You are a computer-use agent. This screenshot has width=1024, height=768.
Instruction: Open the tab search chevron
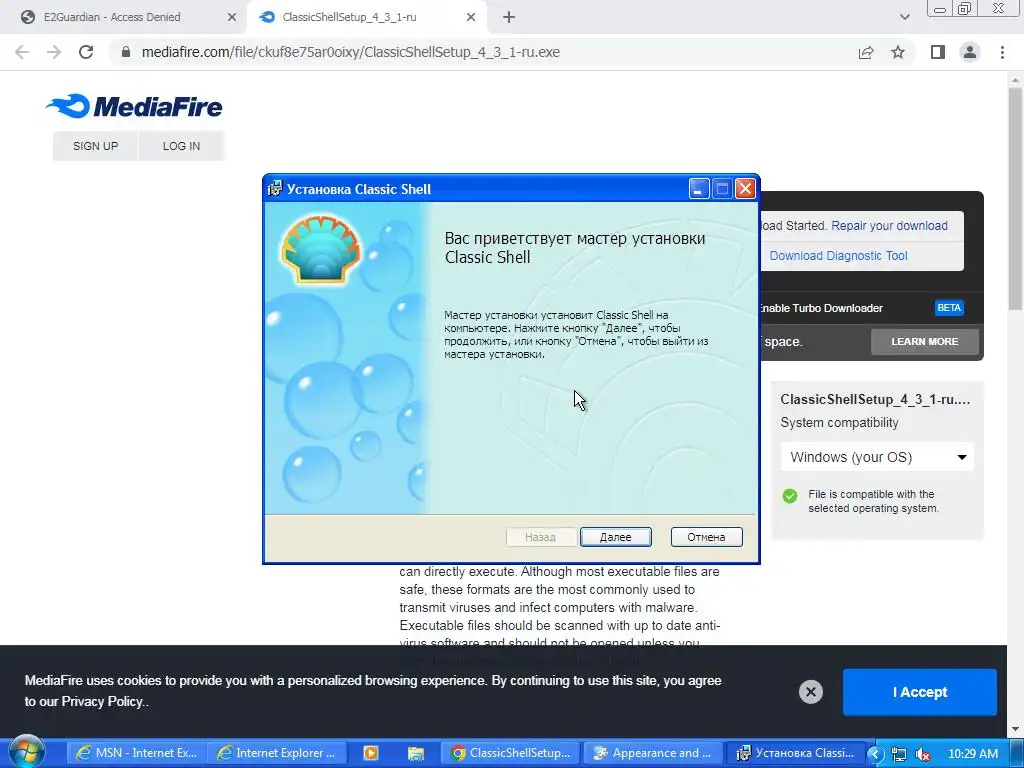pos(904,17)
